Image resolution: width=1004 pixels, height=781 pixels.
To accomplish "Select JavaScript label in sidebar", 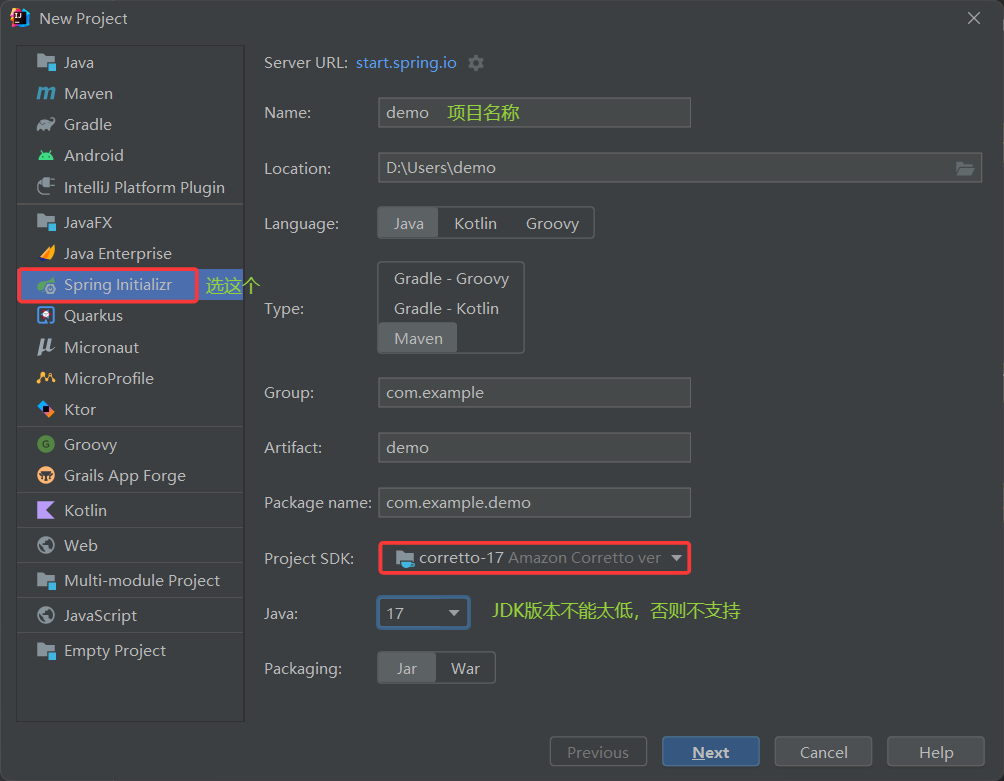I will click(x=101, y=615).
